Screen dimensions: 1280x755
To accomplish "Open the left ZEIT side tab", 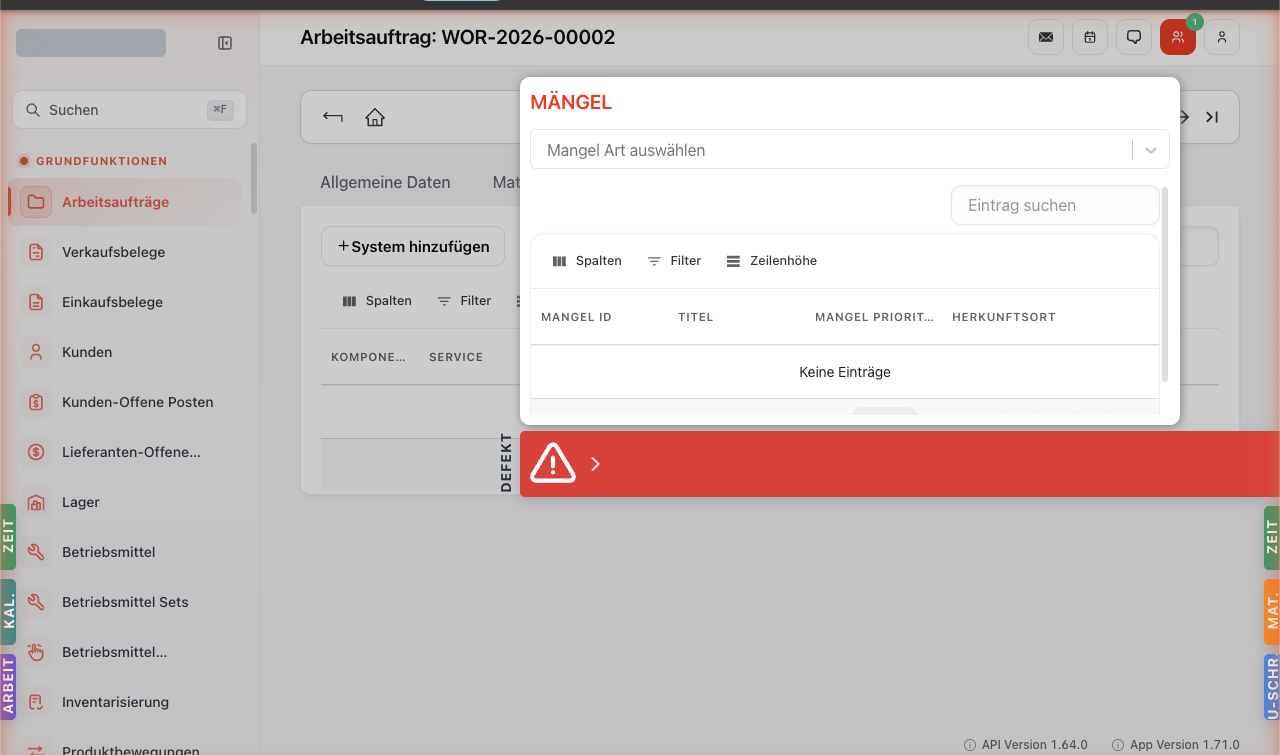I will (8, 537).
